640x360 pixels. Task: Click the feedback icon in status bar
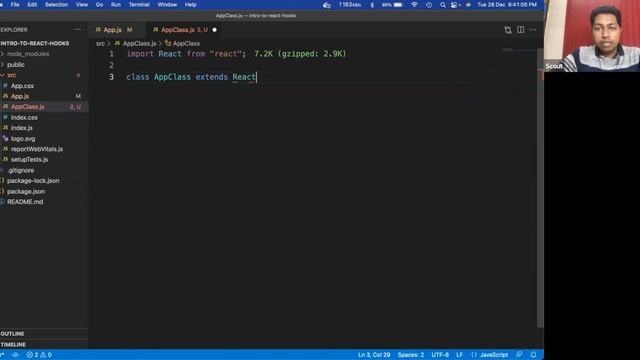519,355
